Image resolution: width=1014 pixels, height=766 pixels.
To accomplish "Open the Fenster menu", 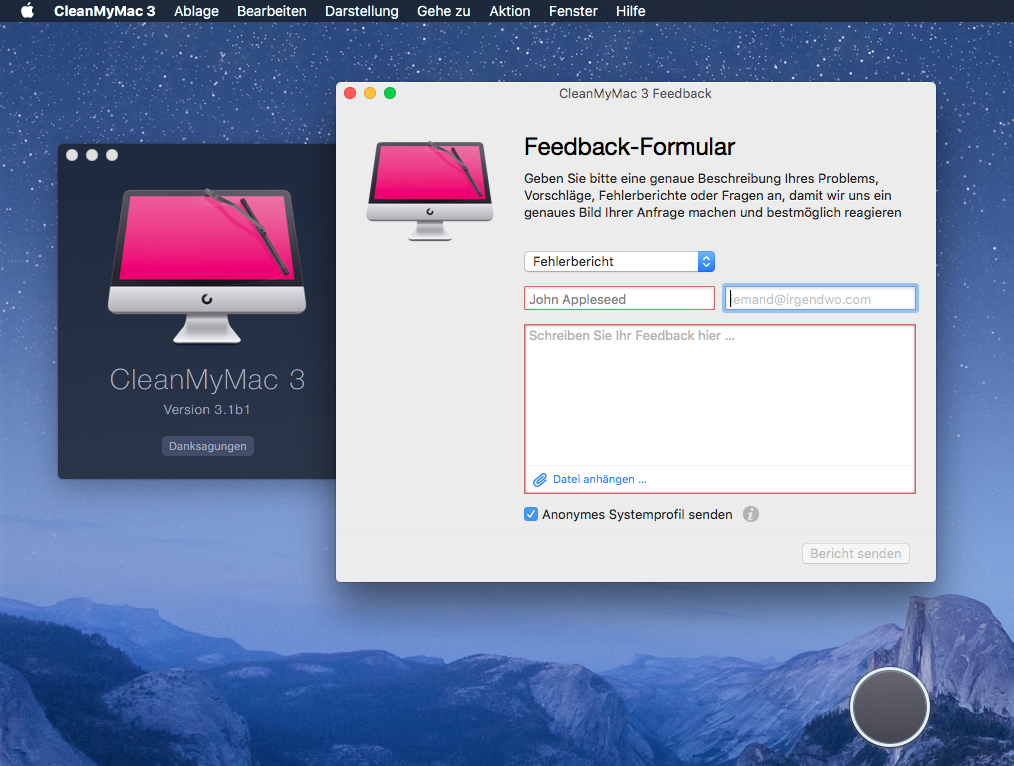I will coord(573,11).
